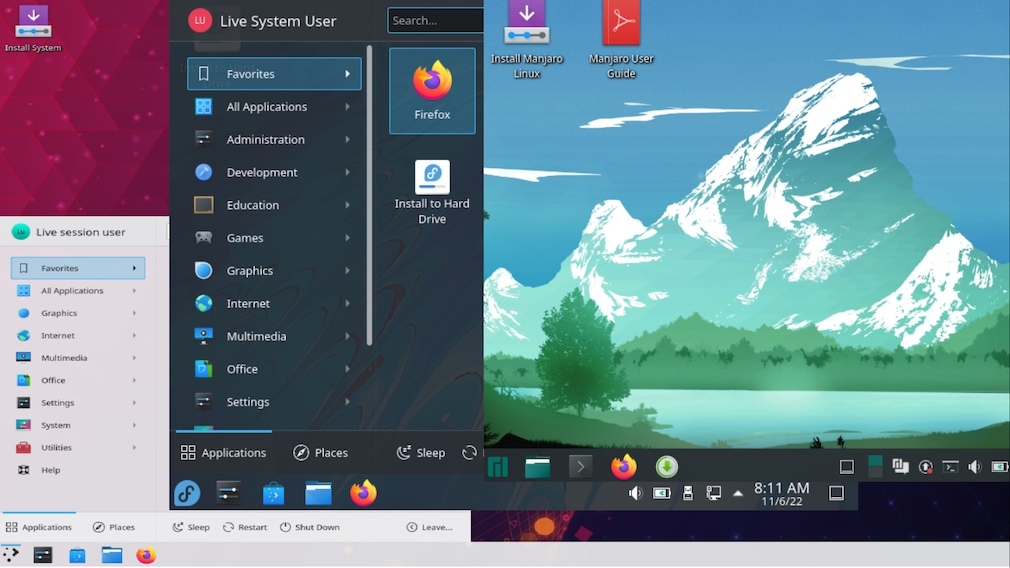1010x568 pixels.
Task: Show hidden tray icons with up arrow
Action: coord(738,494)
